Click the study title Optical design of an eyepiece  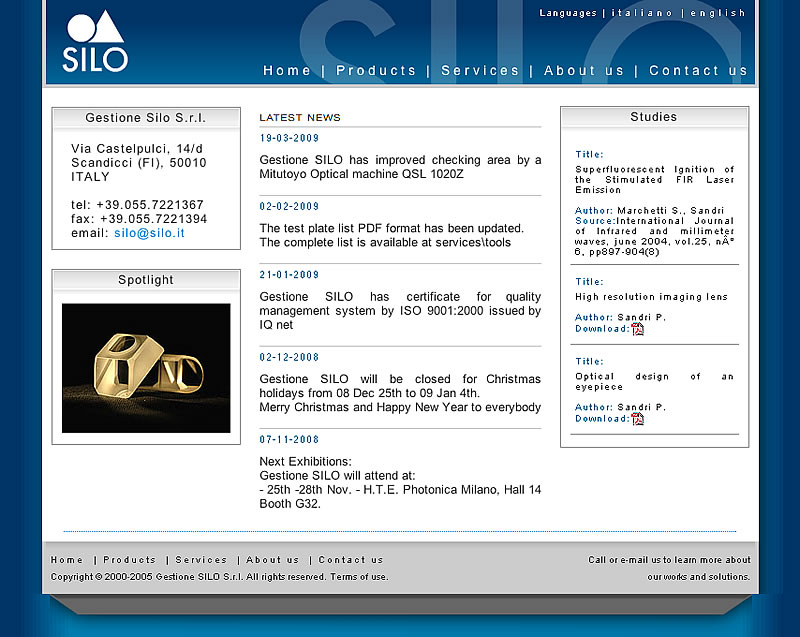655,381
